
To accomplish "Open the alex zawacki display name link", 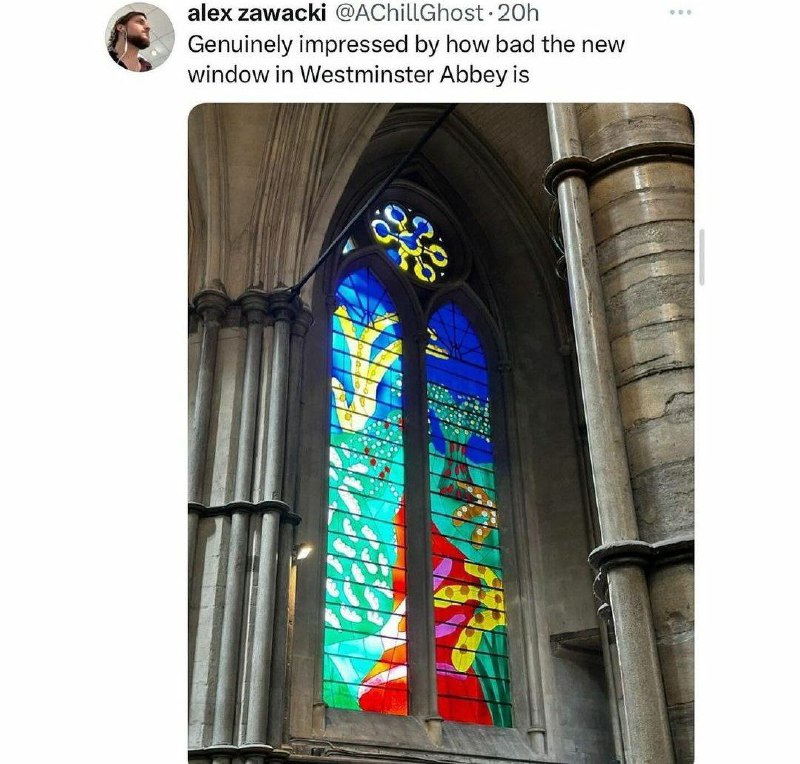I will tap(257, 13).
